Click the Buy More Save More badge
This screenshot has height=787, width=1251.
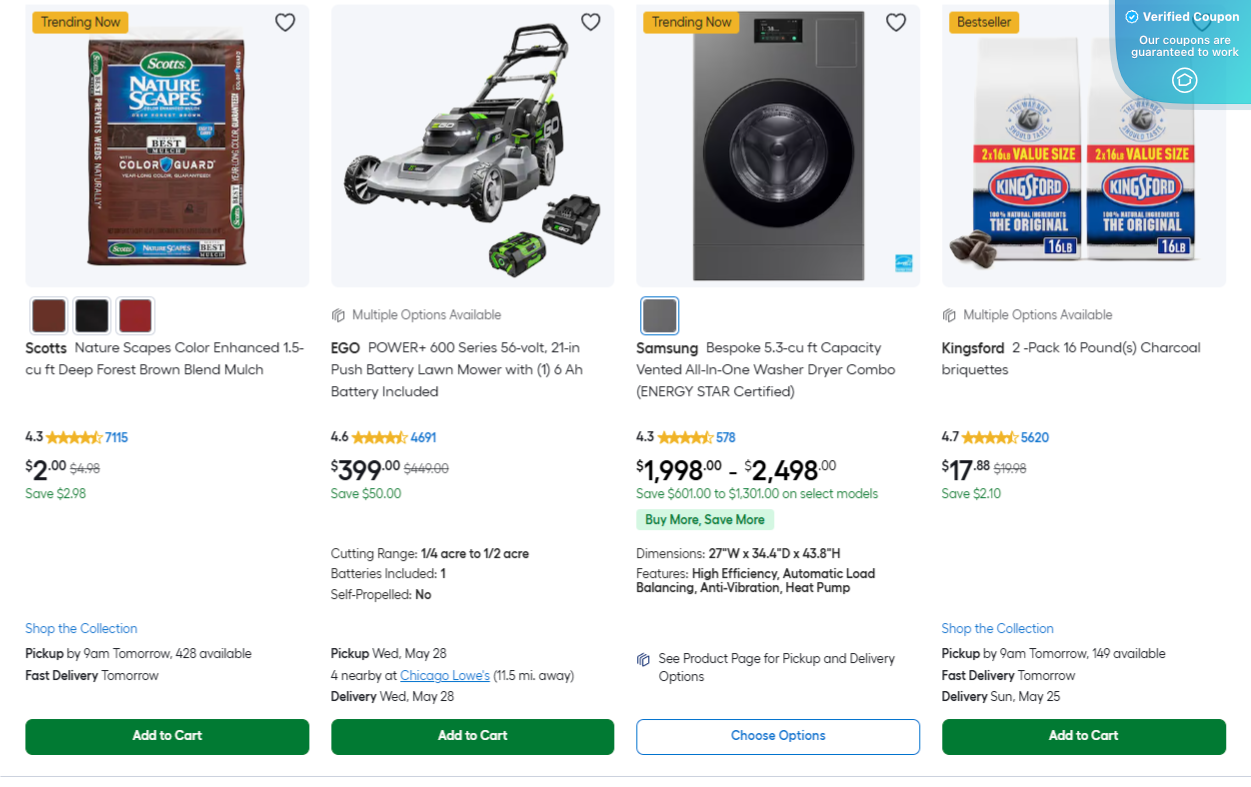click(705, 519)
